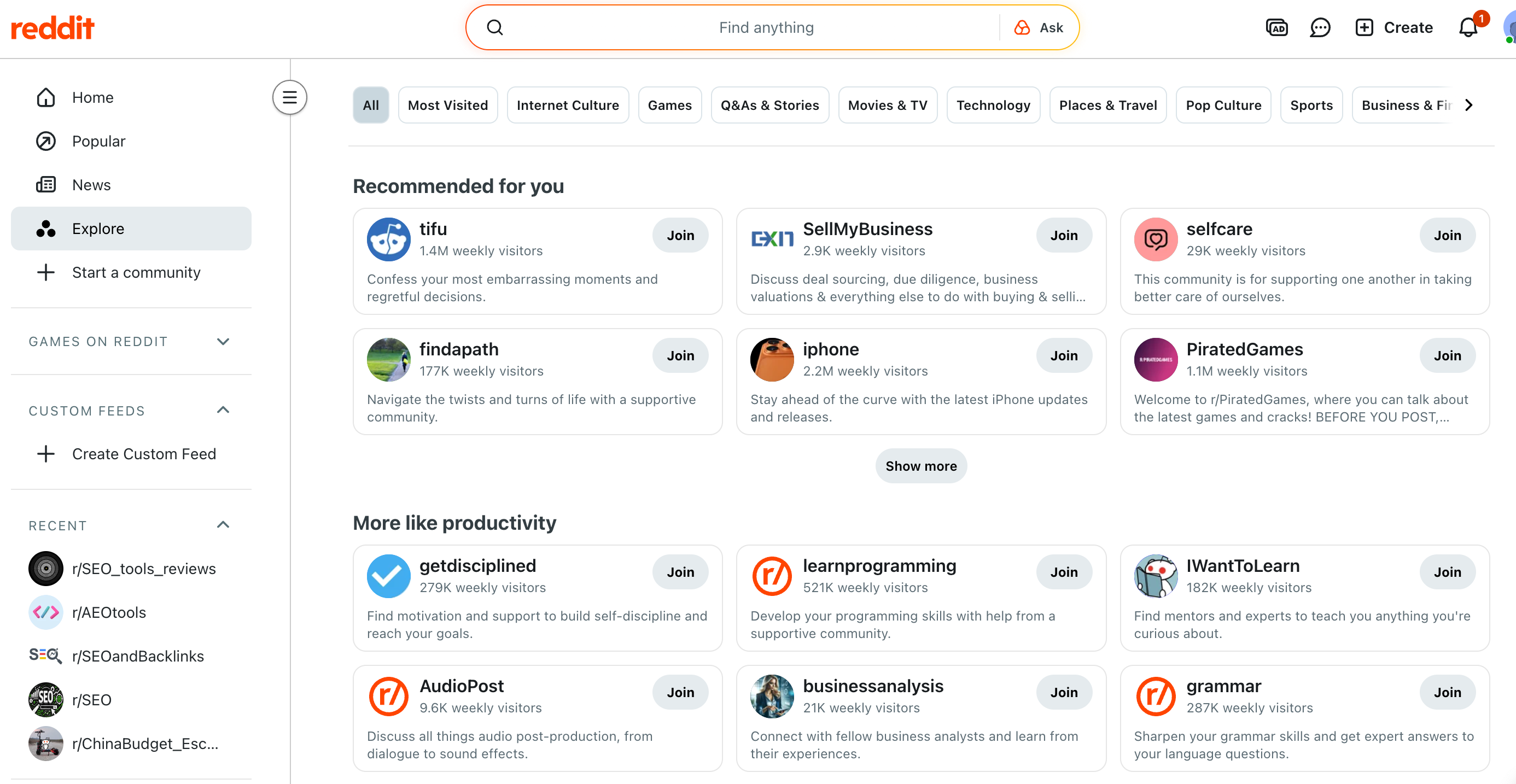Click the SellMyBusiness community logo

point(772,239)
